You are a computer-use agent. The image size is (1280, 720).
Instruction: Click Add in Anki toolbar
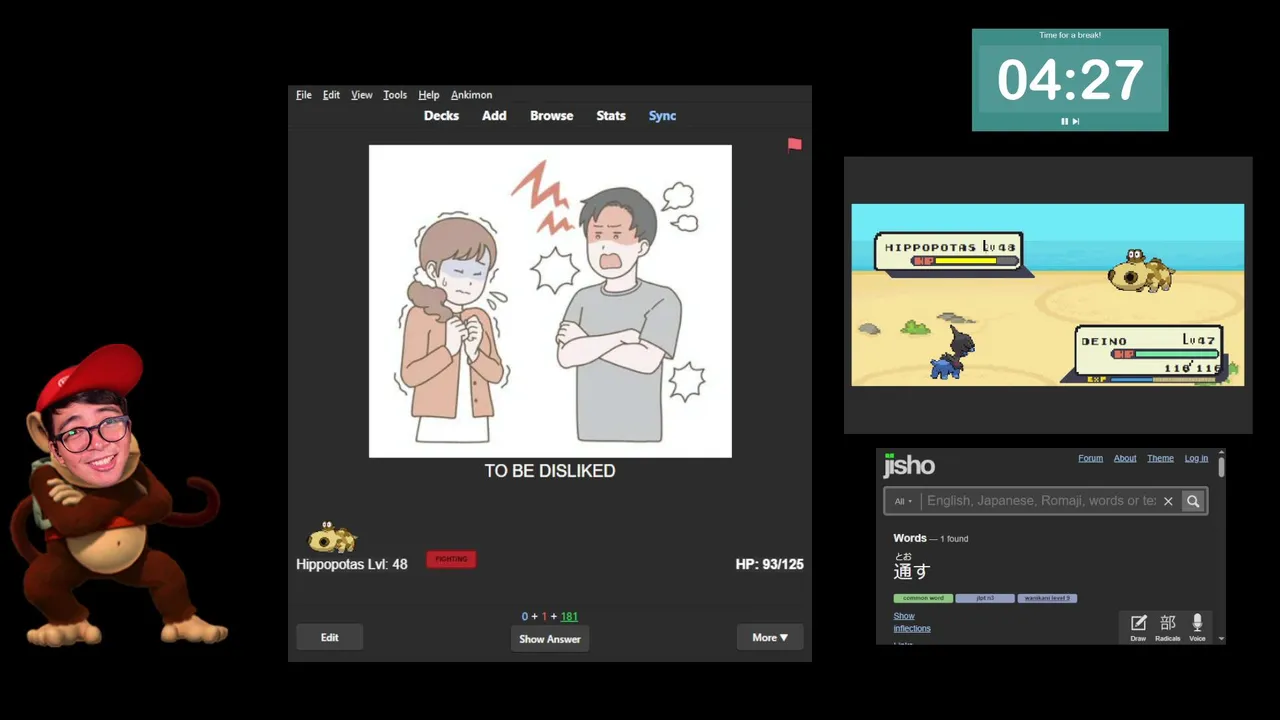tap(494, 116)
